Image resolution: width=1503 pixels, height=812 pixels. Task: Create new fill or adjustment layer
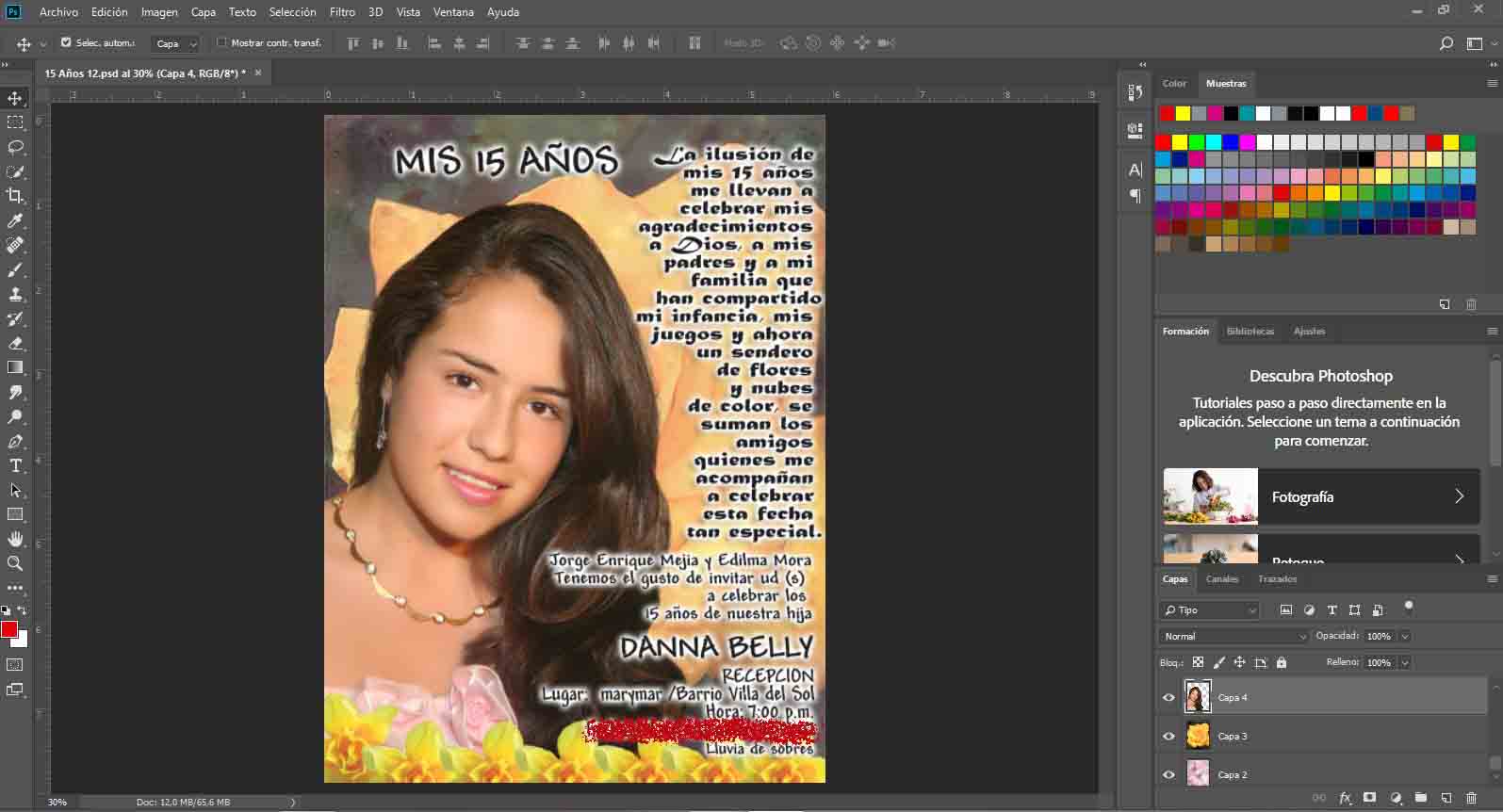[x=1396, y=798]
